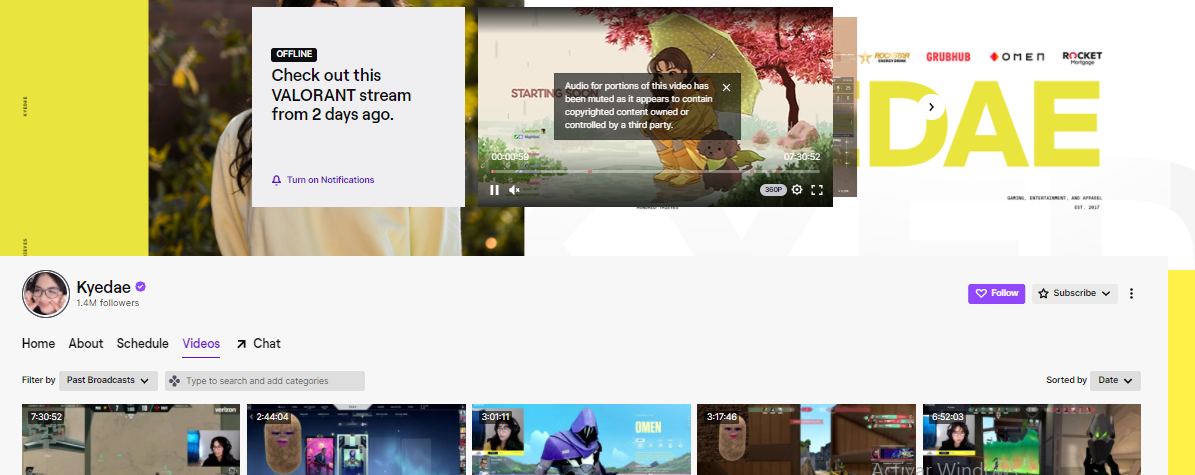Click the bell notification icon
1195x475 pixels.
coord(277,180)
